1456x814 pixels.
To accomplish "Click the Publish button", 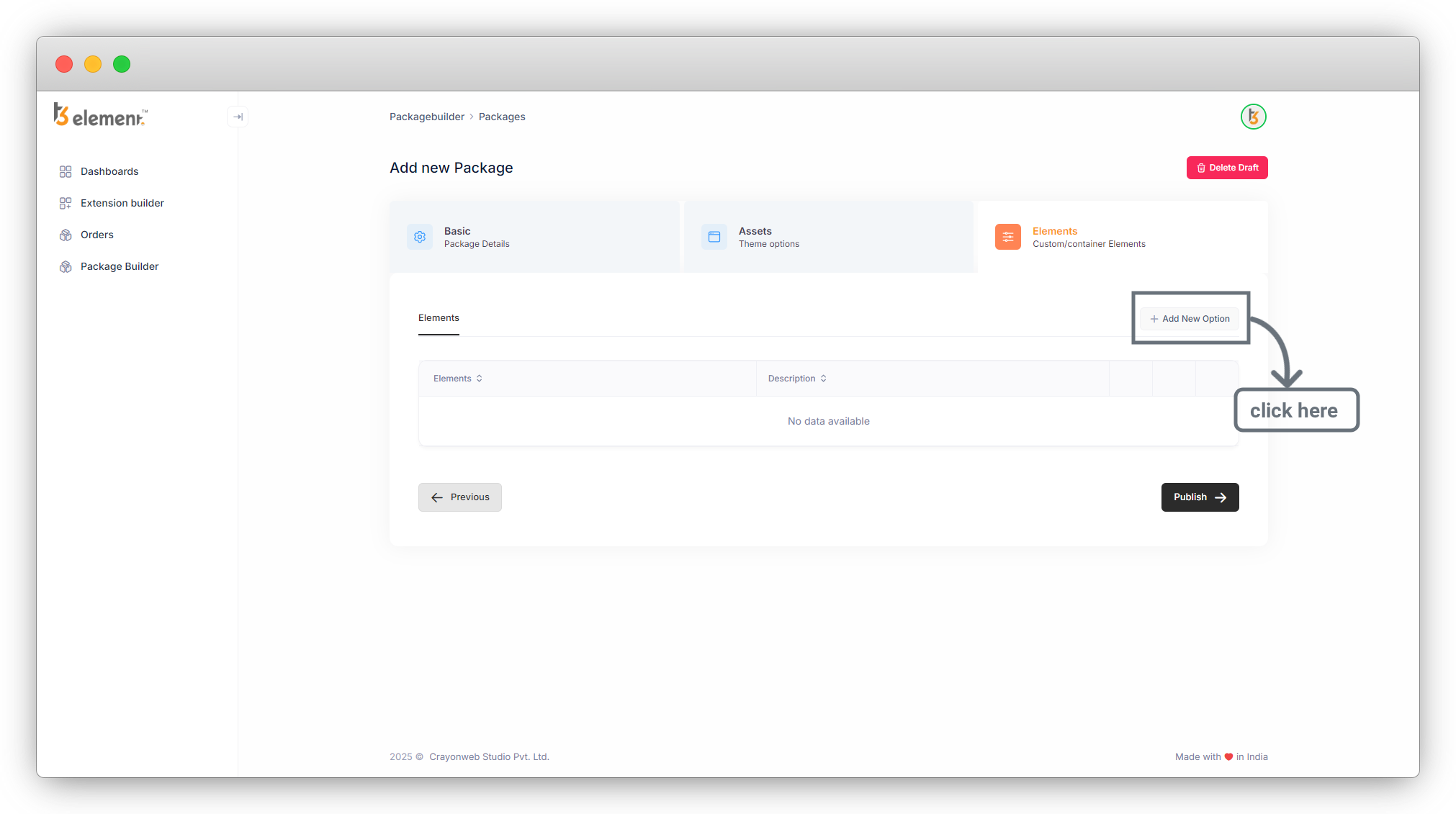I will pyautogui.click(x=1200, y=497).
